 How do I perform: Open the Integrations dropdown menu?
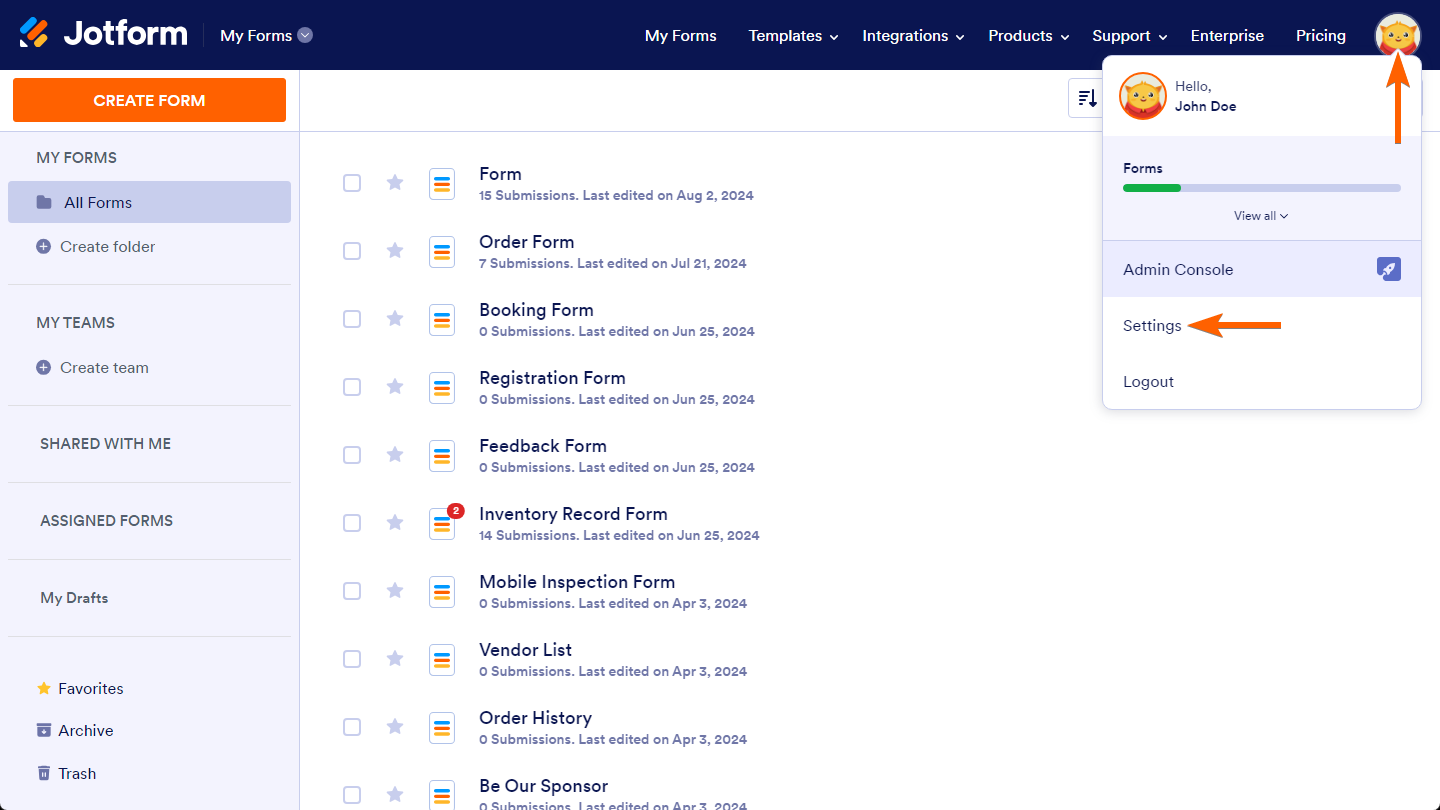click(914, 36)
